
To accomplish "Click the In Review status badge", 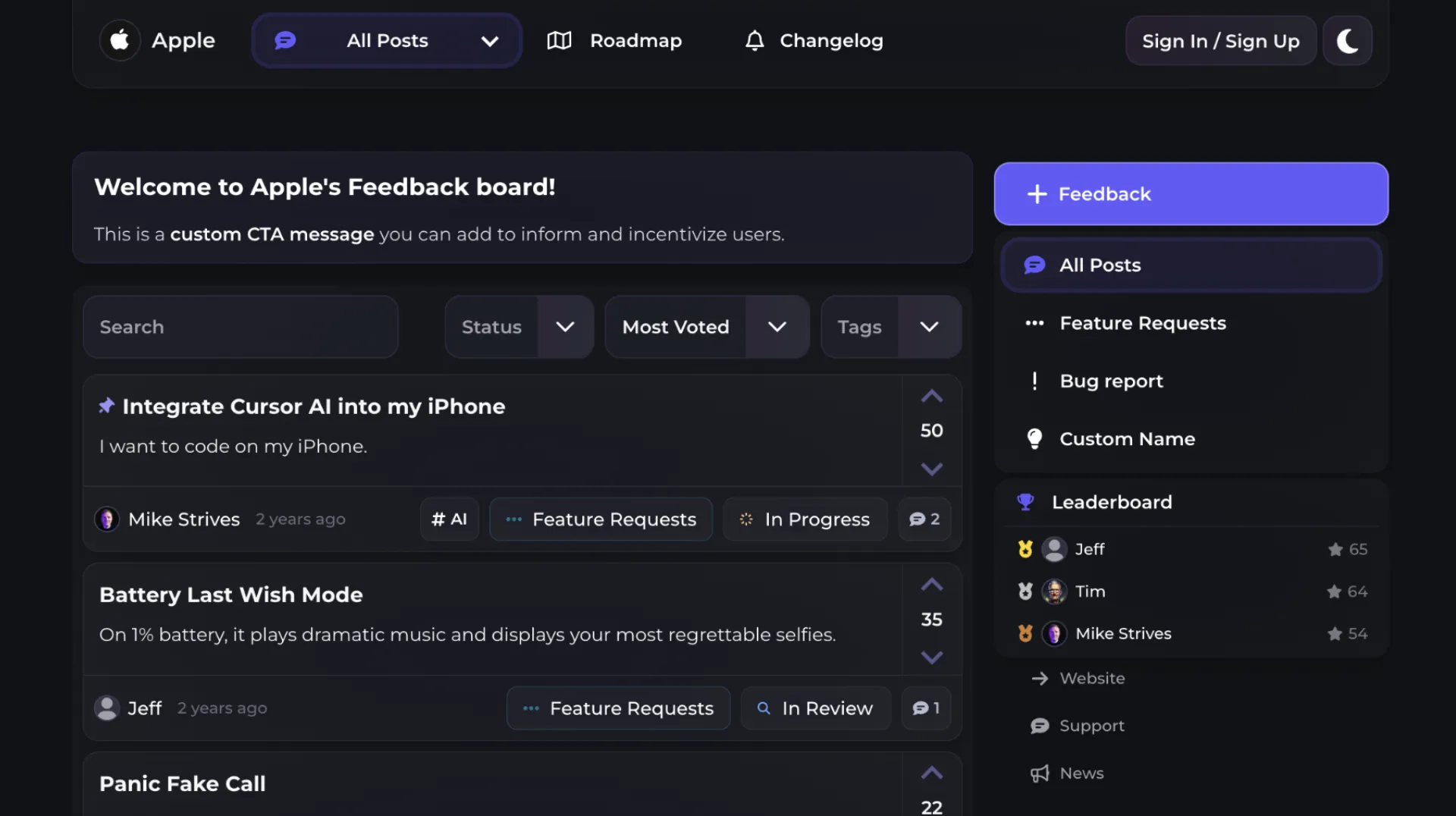I will coord(815,708).
